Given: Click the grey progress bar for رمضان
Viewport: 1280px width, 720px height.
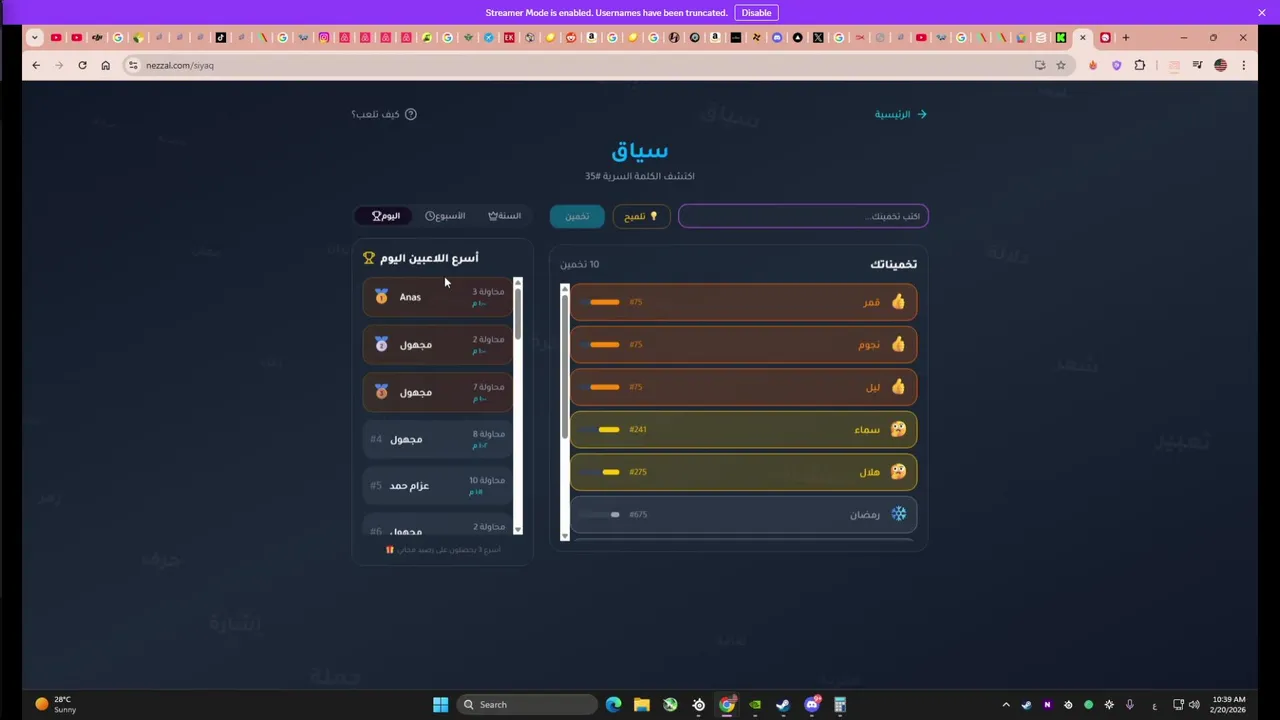Looking at the screenshot, I should (615, 515).
